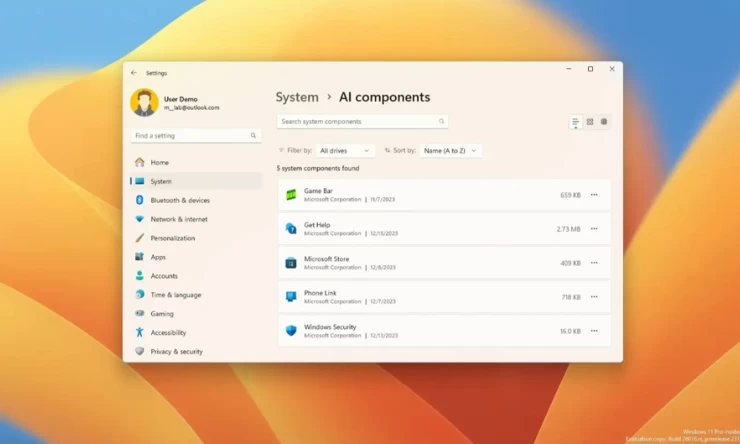740x444 pixels.
Task: Click the System breadcrumb link
Action: click(297, 97)
